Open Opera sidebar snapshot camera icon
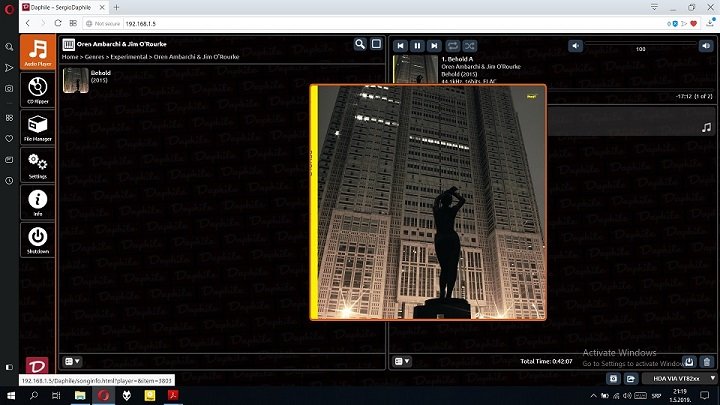The width and height of the screenshot is (720, 405). click(x=9, y=89)
